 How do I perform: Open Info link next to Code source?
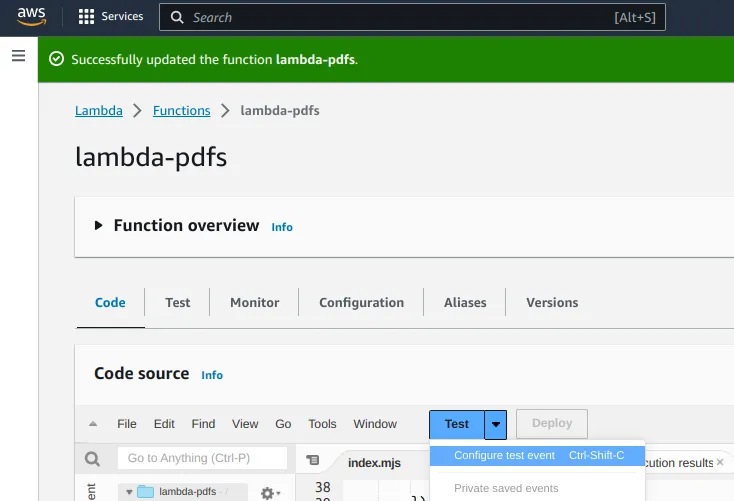tap(212, 375)
